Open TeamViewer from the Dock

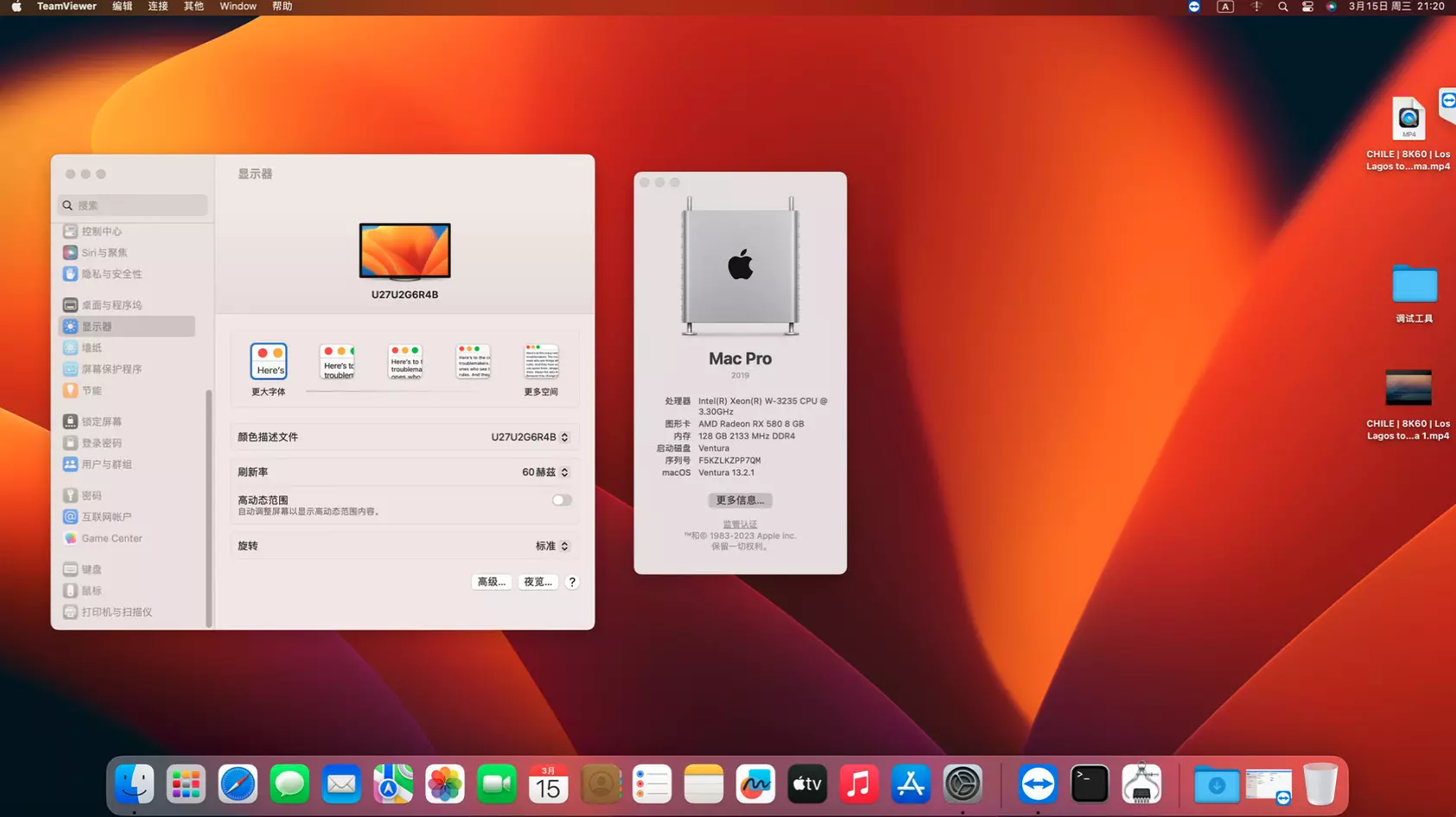1037,785
